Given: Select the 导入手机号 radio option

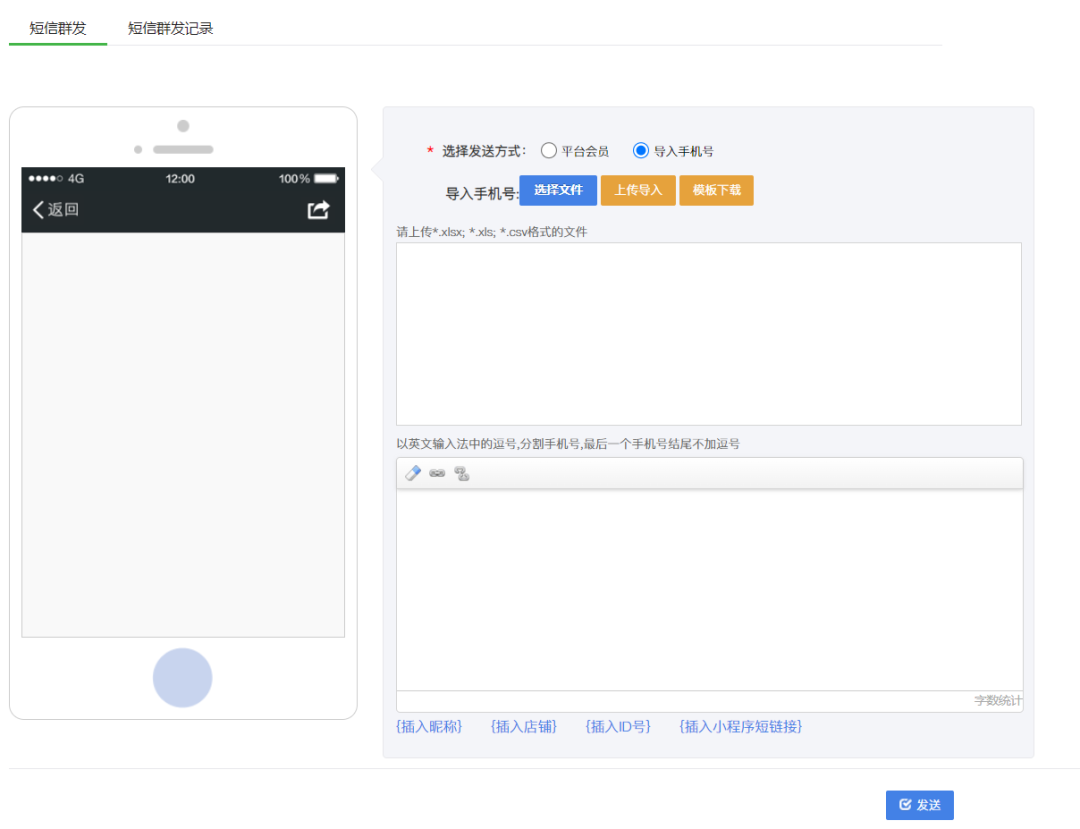Looking at the screenshot, I should 641,151.
